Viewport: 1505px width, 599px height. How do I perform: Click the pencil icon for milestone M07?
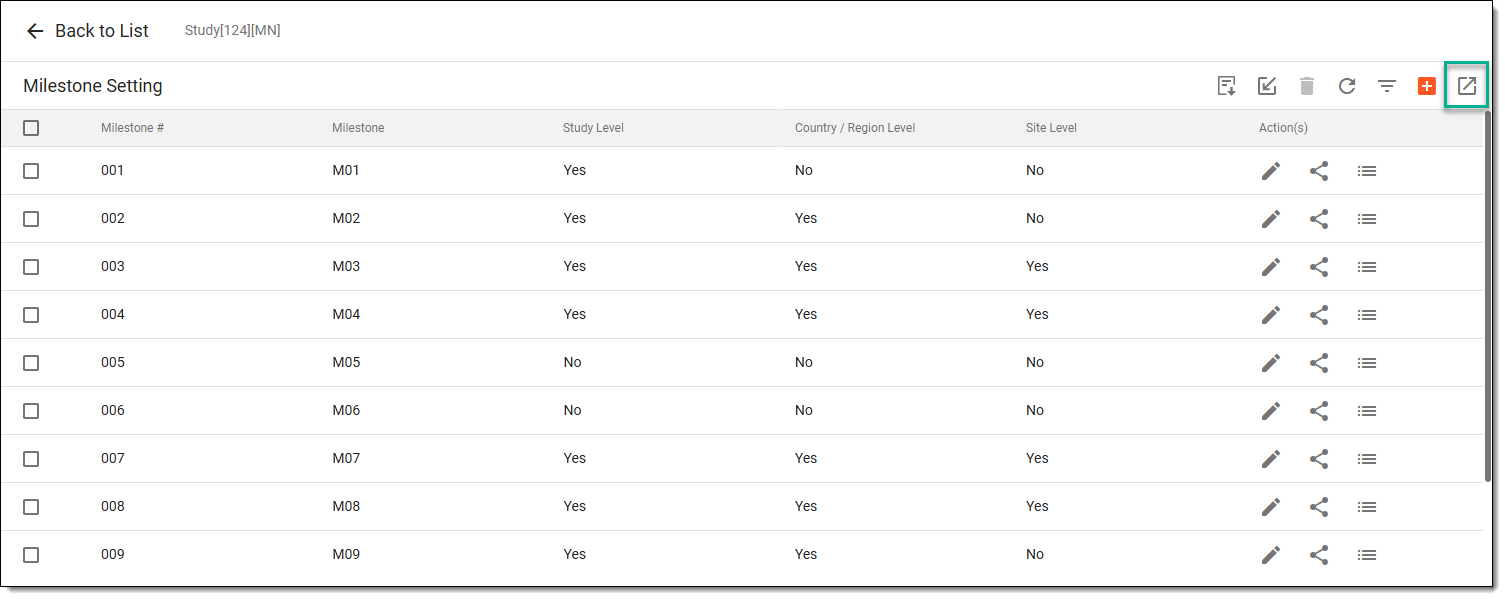[x=1271, y=459]
